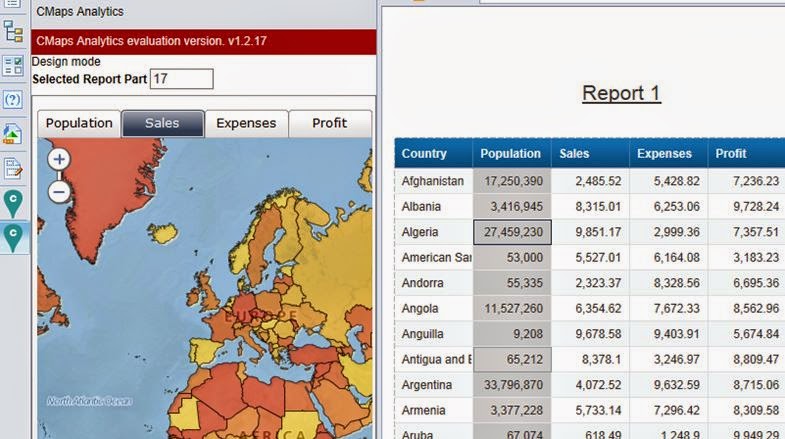Select the Profit column header
Viewport: 785px width, 439px height.
click(x=746, y=154)
